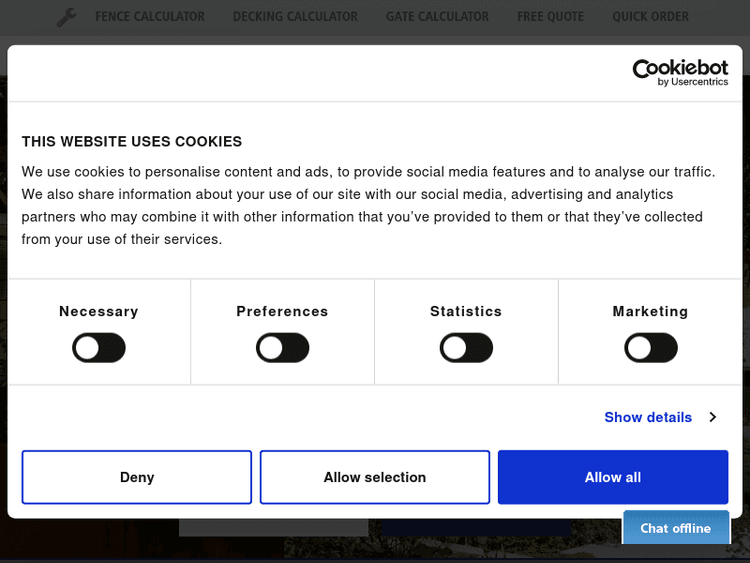
Task: Open the Chat offline widget
Action: 676,528
